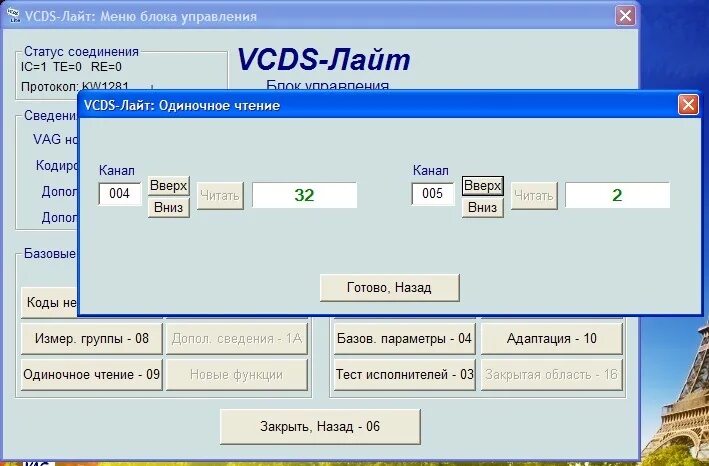
Task: Click the VCDS icon in main title bar
Action: pyautogui.click(x=14, y=16)
